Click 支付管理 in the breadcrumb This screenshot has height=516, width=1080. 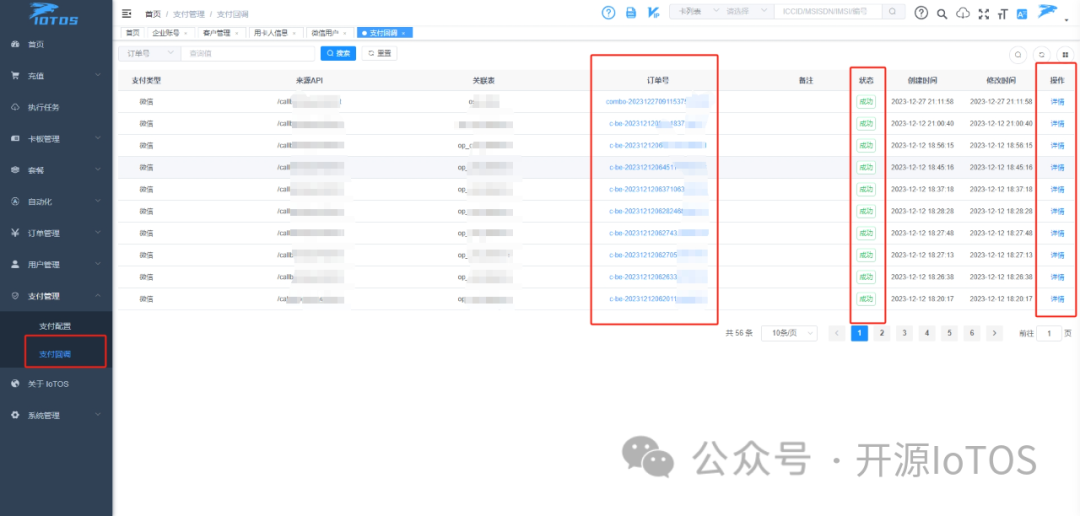pos(188,14)
